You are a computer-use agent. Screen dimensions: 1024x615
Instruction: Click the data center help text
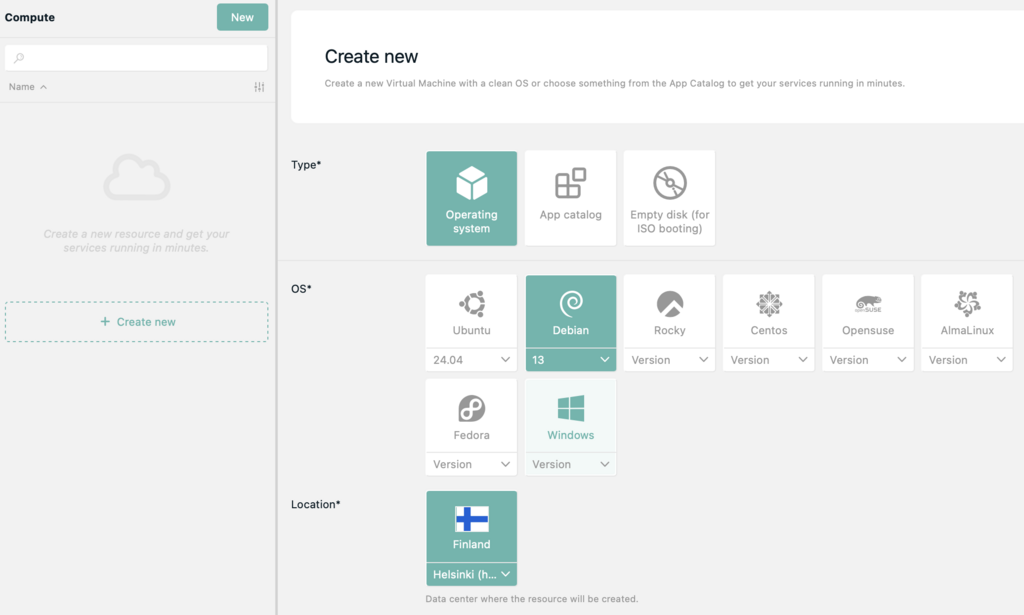click(532, 599)
